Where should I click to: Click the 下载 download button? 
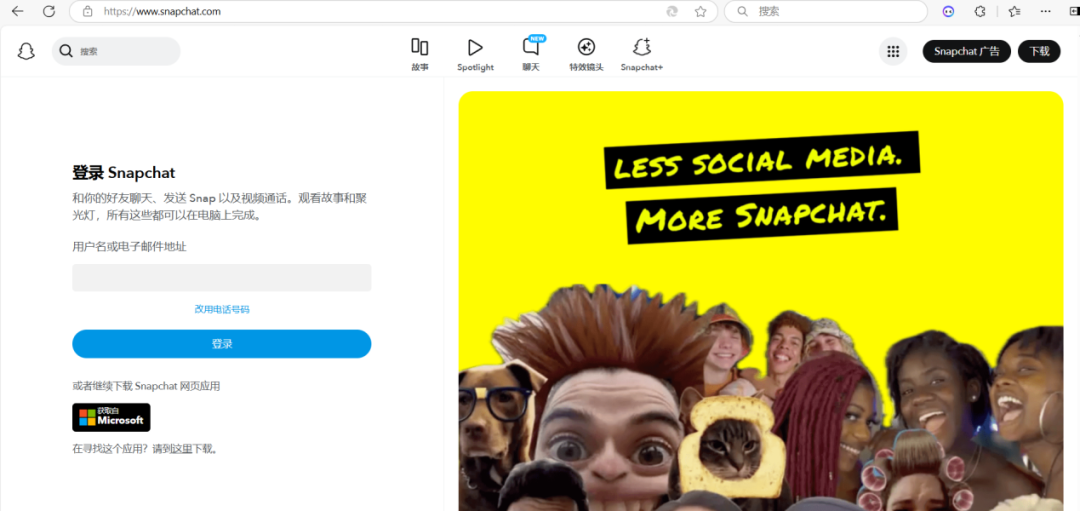click(1039, 52)
